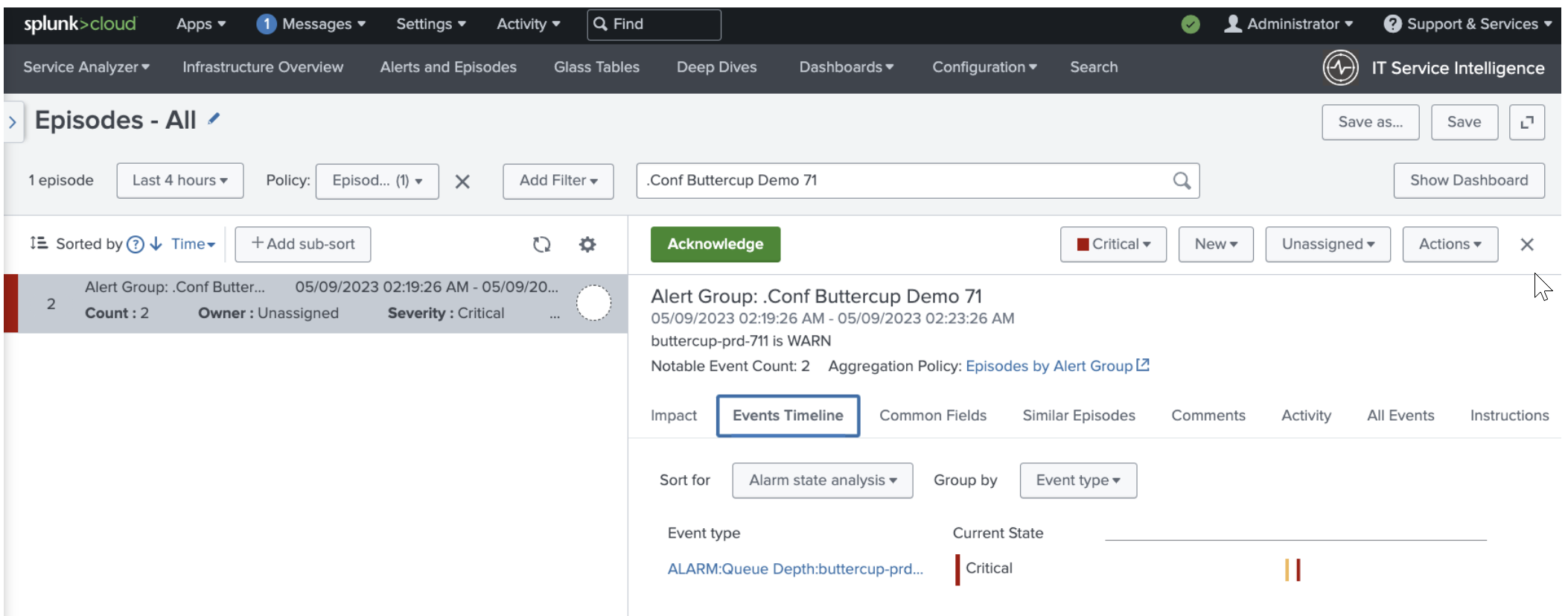Click the red marker on the events timeline

[1298, 570]
